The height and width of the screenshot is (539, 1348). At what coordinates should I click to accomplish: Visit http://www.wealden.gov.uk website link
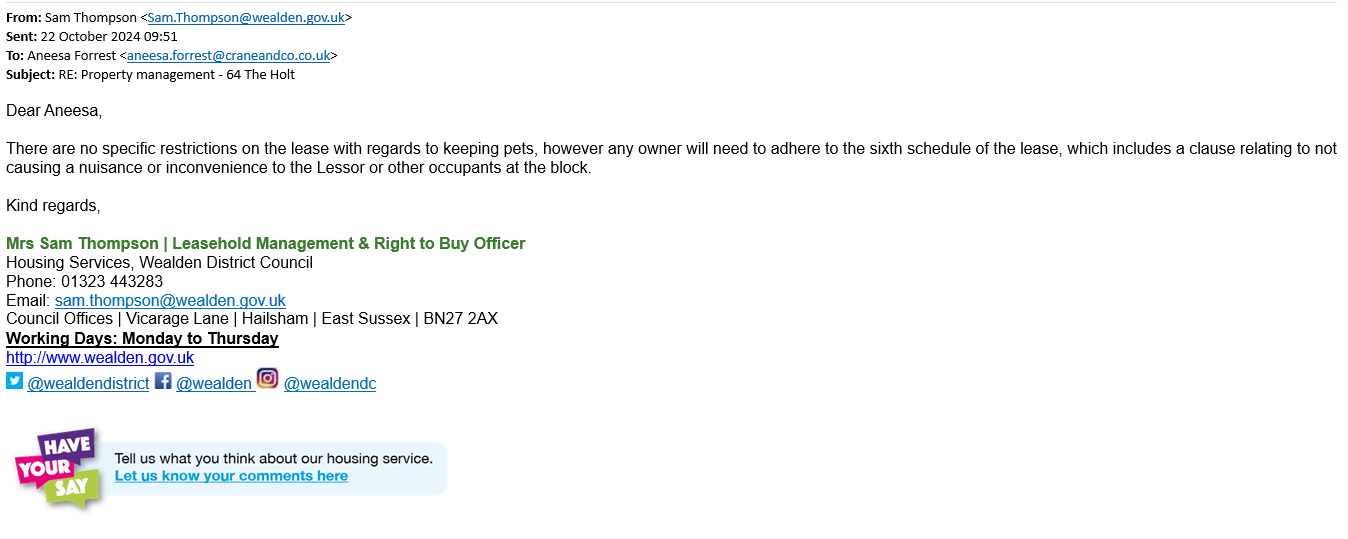(100, 357)
